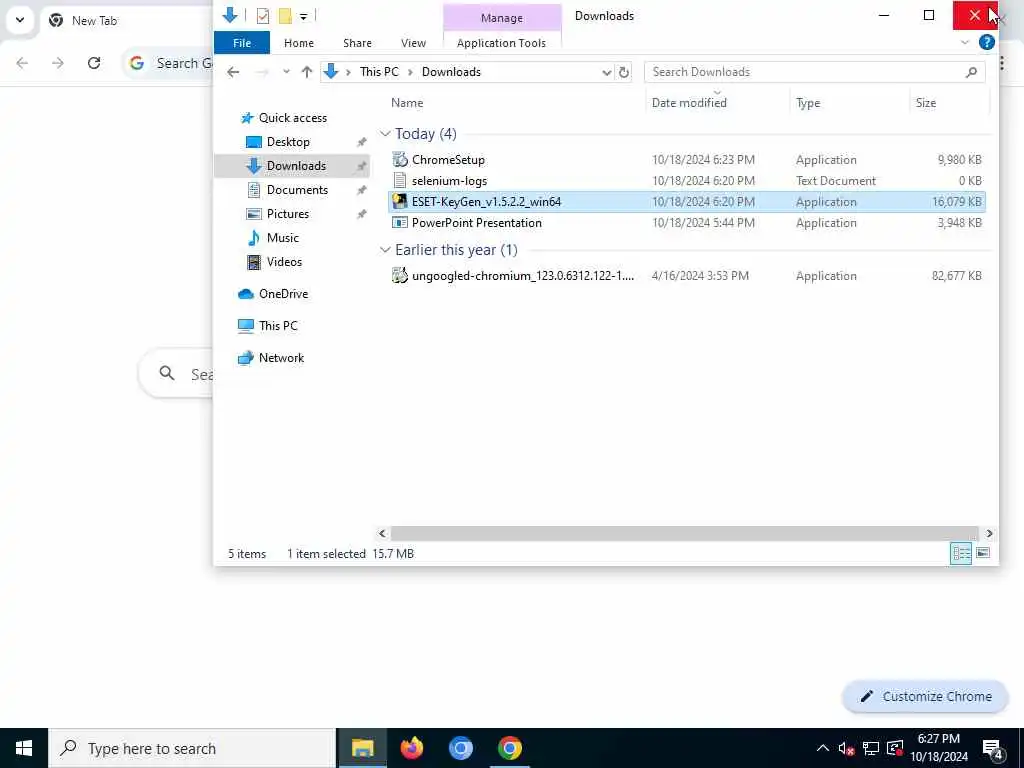Reload page in Chrome window
The image size is (1024, 768).
tap(94, 63)
